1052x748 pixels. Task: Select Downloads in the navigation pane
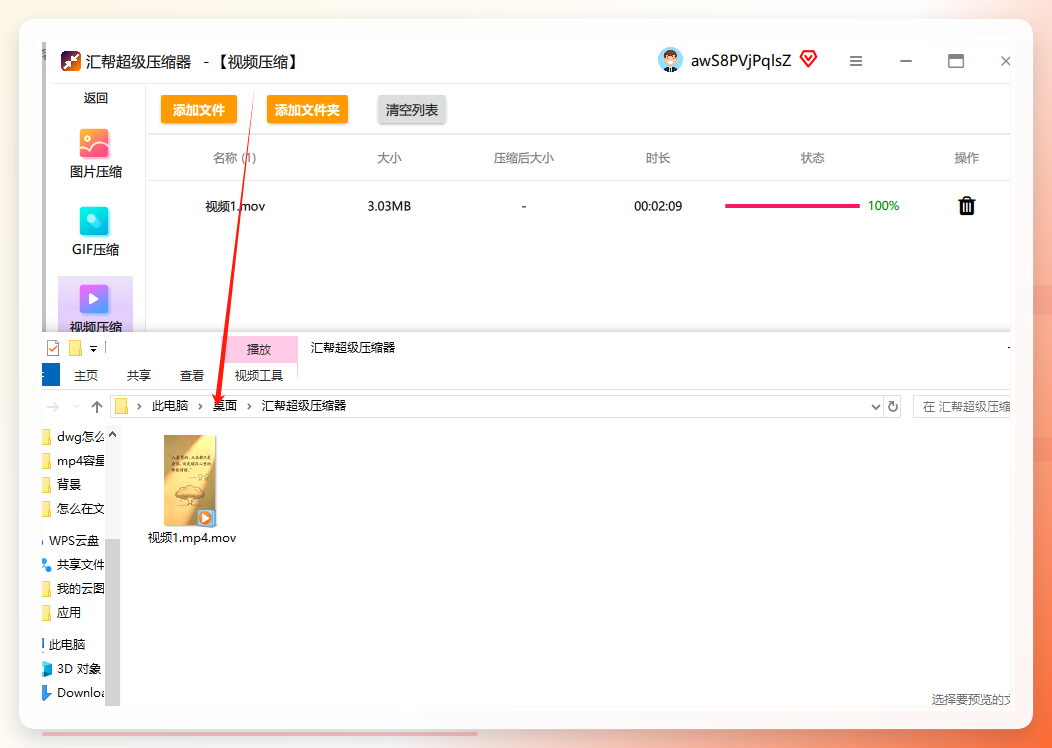coord(73,693)
